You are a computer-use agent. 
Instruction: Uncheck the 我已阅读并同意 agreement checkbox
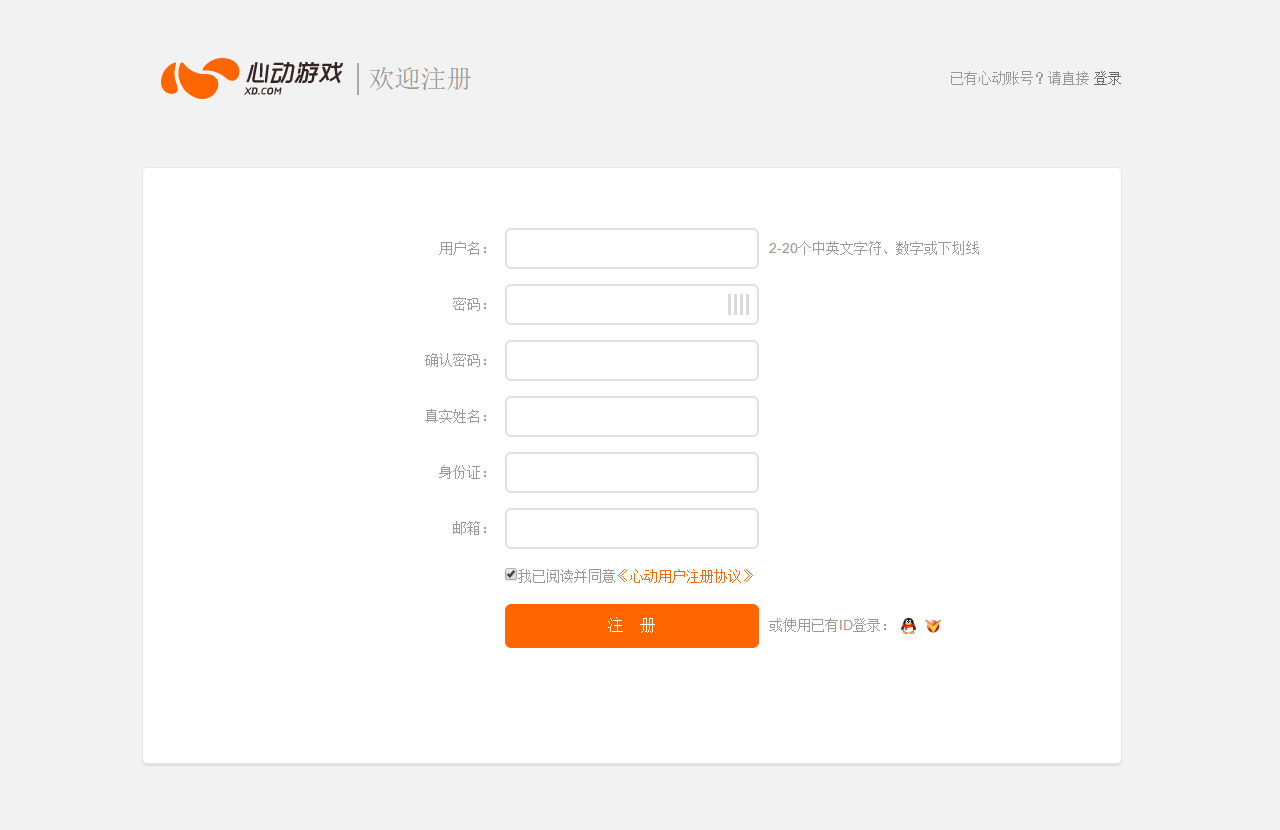(x=511, y=574)
